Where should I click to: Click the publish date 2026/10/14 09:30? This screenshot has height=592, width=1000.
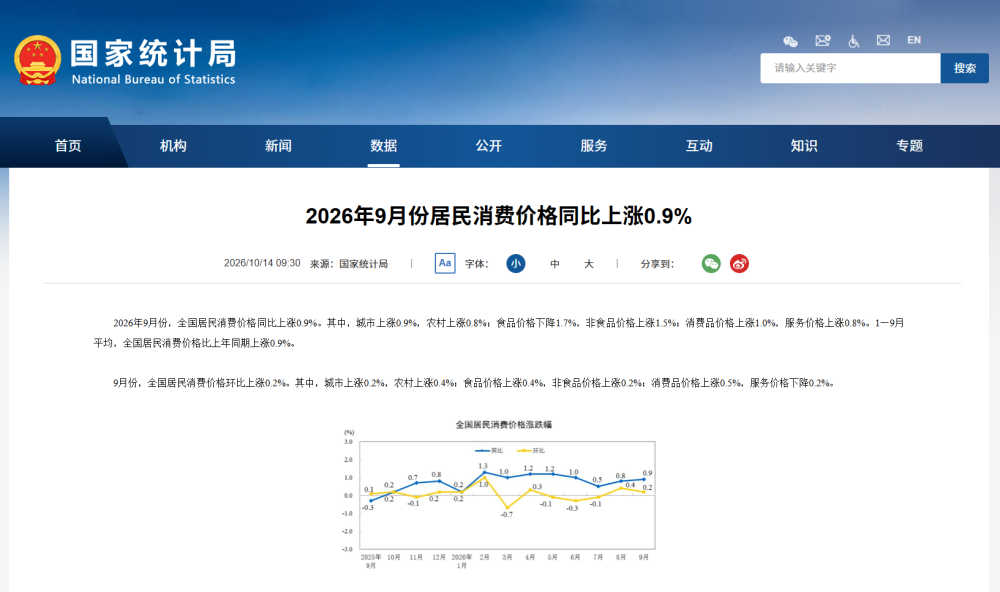(262, 263)
